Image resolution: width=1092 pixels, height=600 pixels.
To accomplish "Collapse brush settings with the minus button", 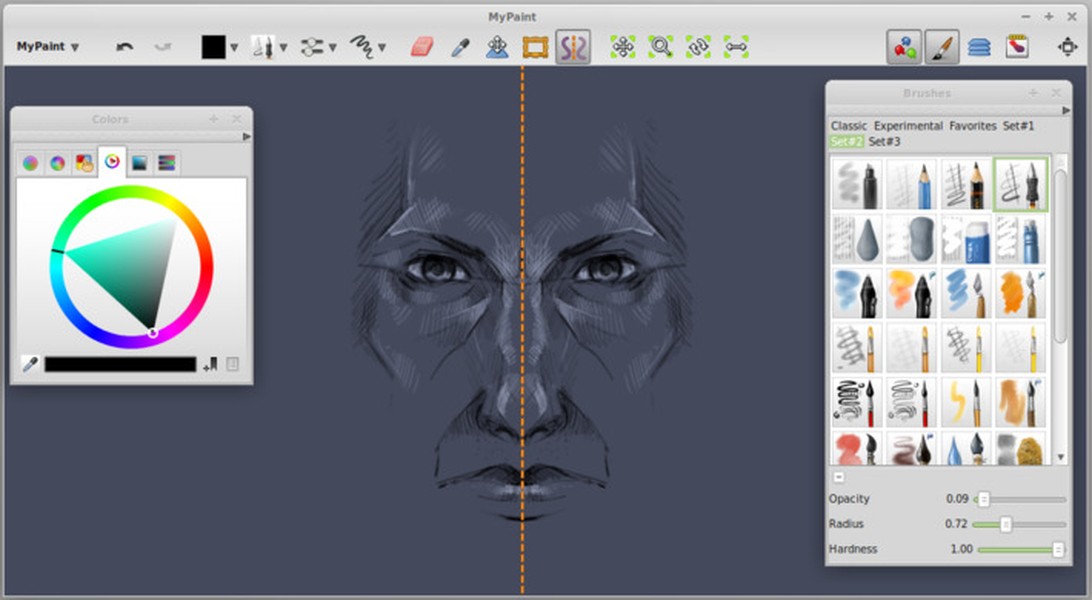I will [839, 477].
